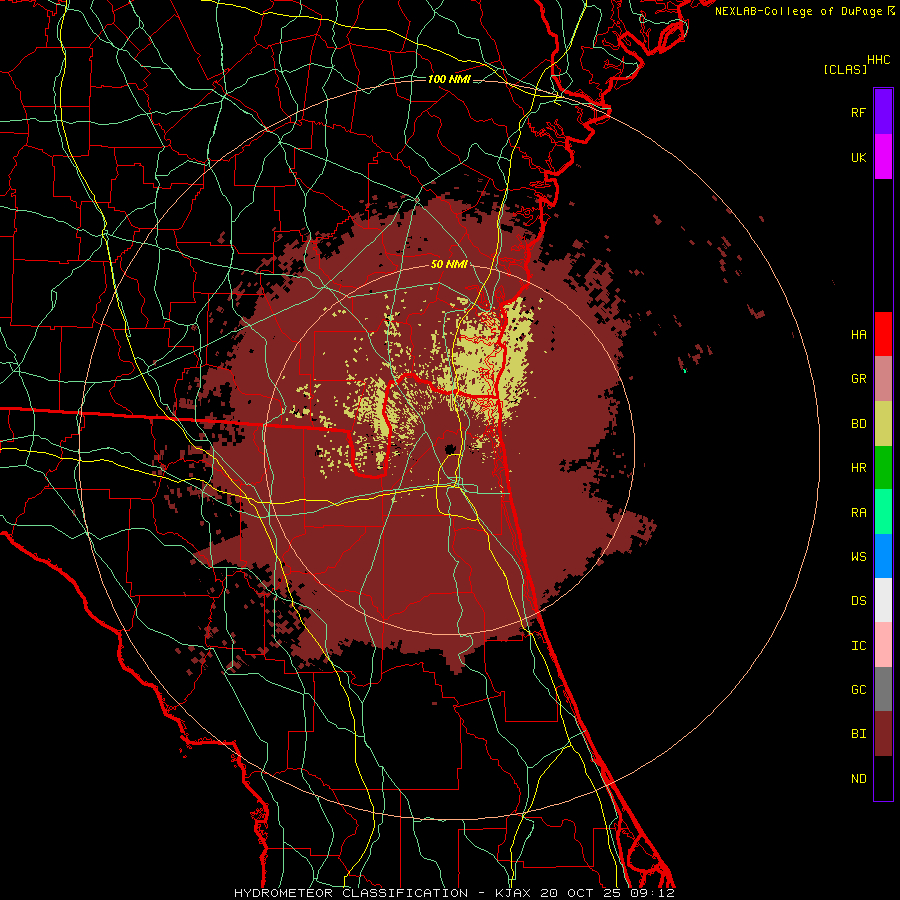Image resolution: width=900 pixels, height=900 pixels.
Task: Click the red HA color swatch
Action: click(x=883, y=334)
